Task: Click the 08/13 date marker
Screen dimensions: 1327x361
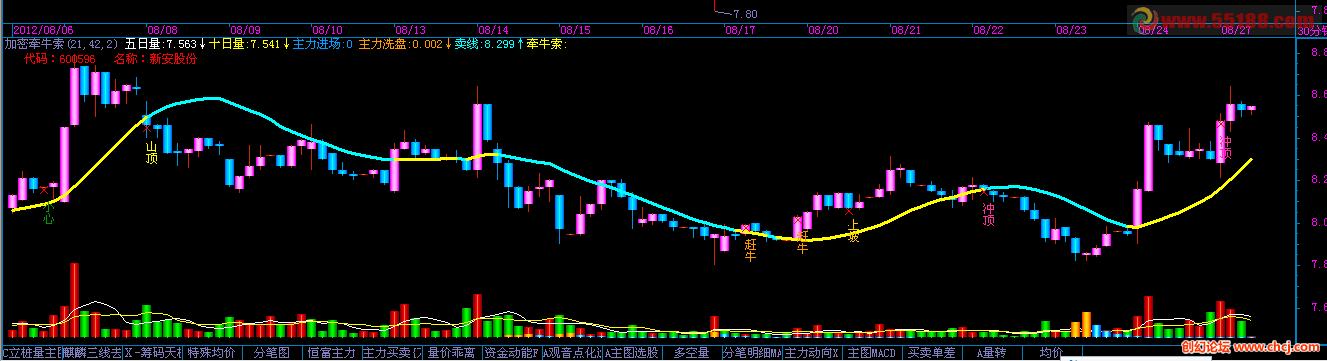Action: [x=410, y=31]
